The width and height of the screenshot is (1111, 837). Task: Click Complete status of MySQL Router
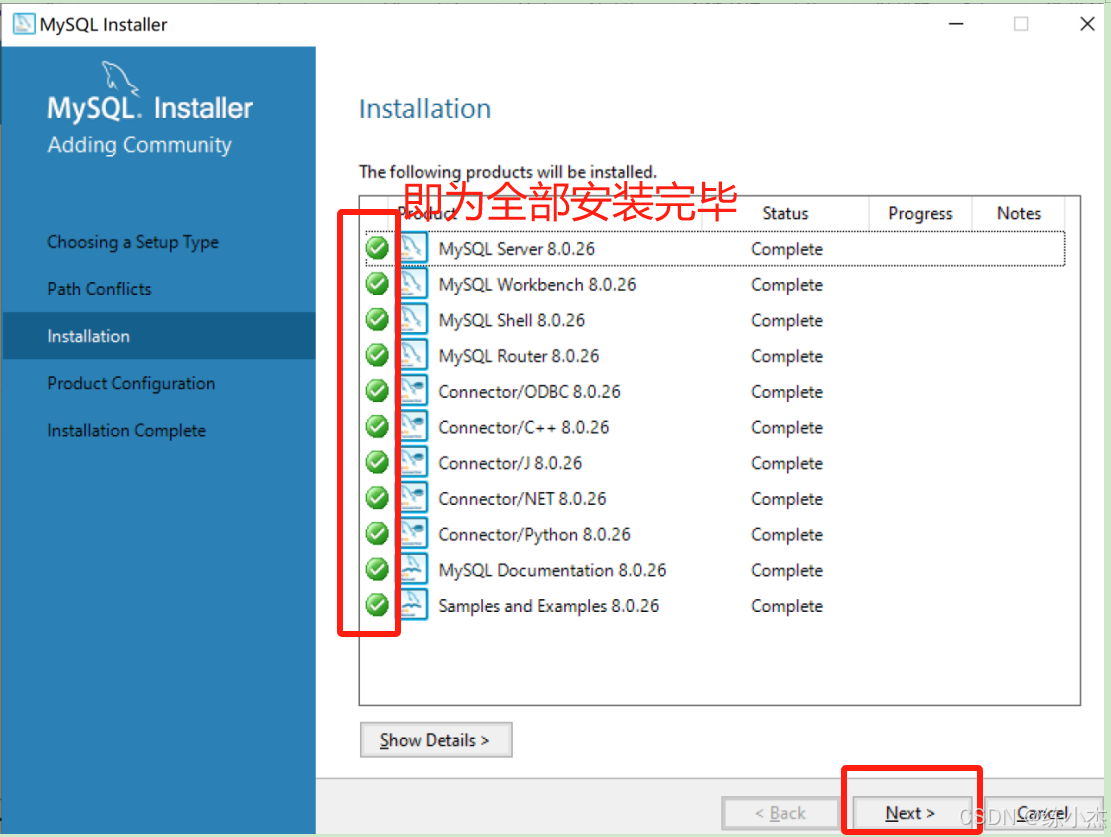pyautogui.click(x=786, y=356)
